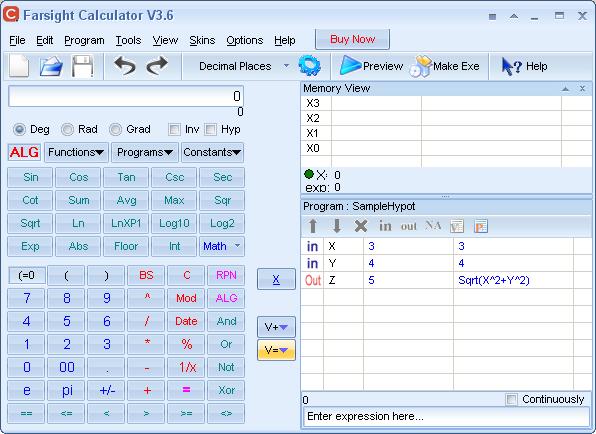
Task: Collapse Memory View with its up triangle
Action: click(x=565, y=89)
